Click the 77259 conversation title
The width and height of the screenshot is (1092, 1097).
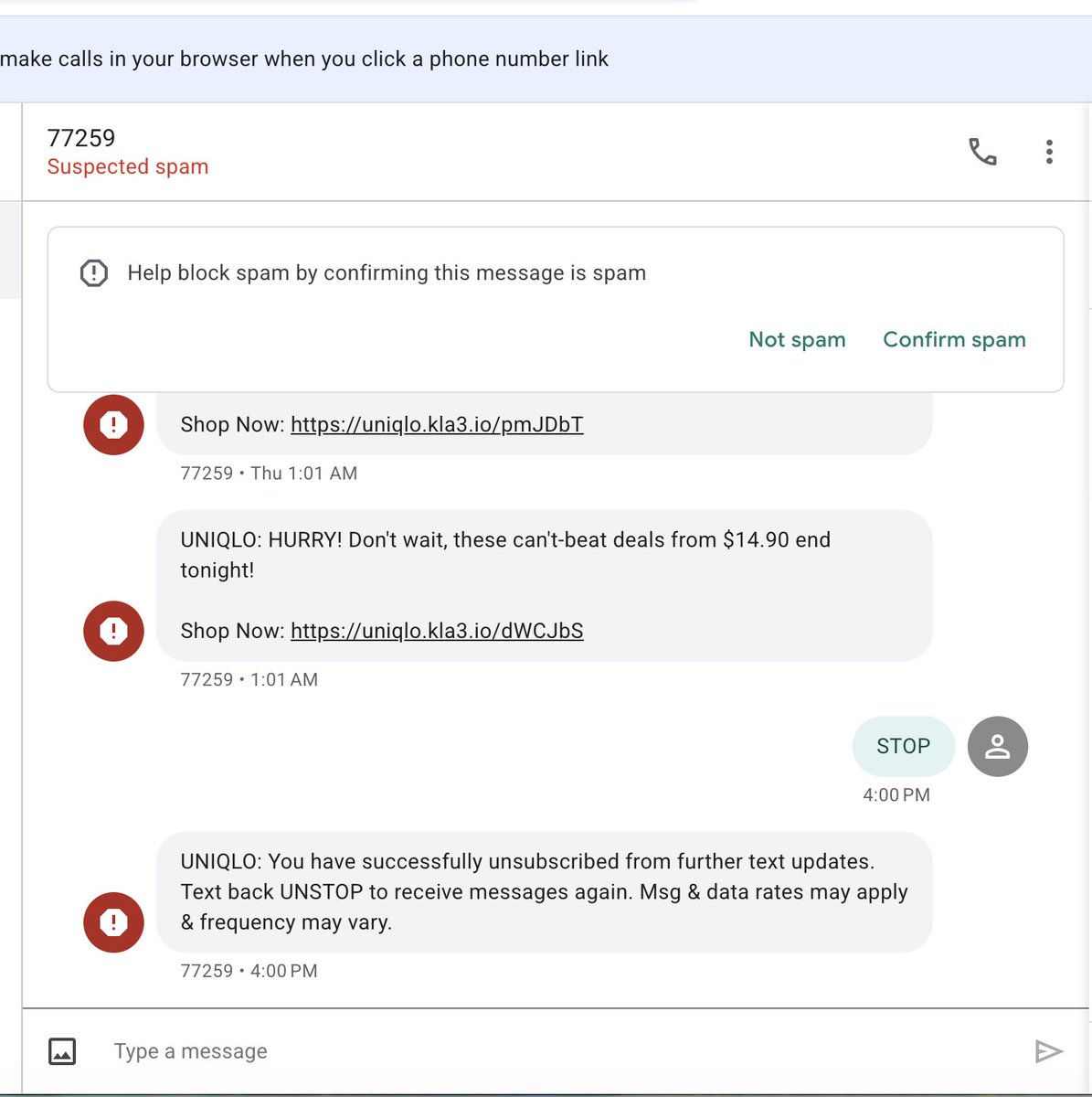81,138
